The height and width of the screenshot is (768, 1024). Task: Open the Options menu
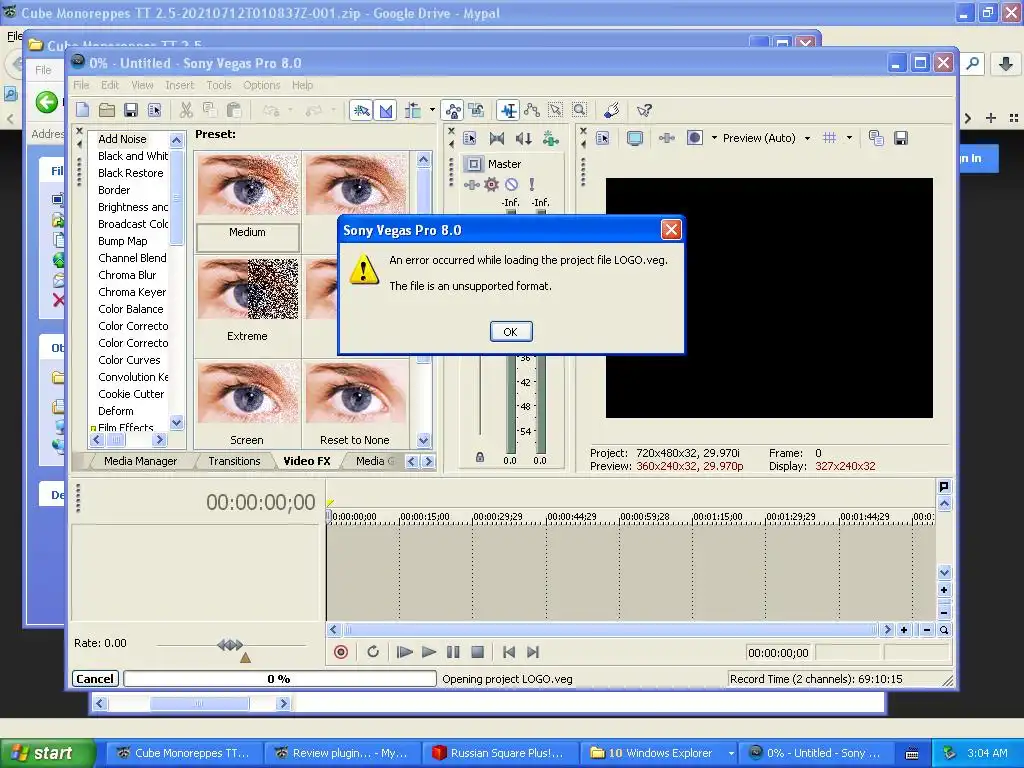click(261, 85)
